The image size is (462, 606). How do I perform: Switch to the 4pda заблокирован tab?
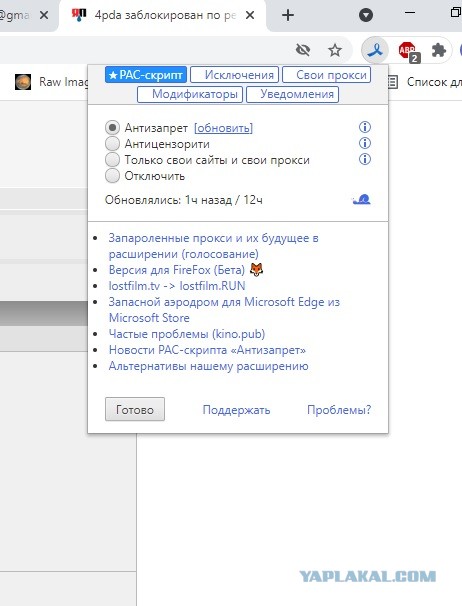click(x=162, y=15)
